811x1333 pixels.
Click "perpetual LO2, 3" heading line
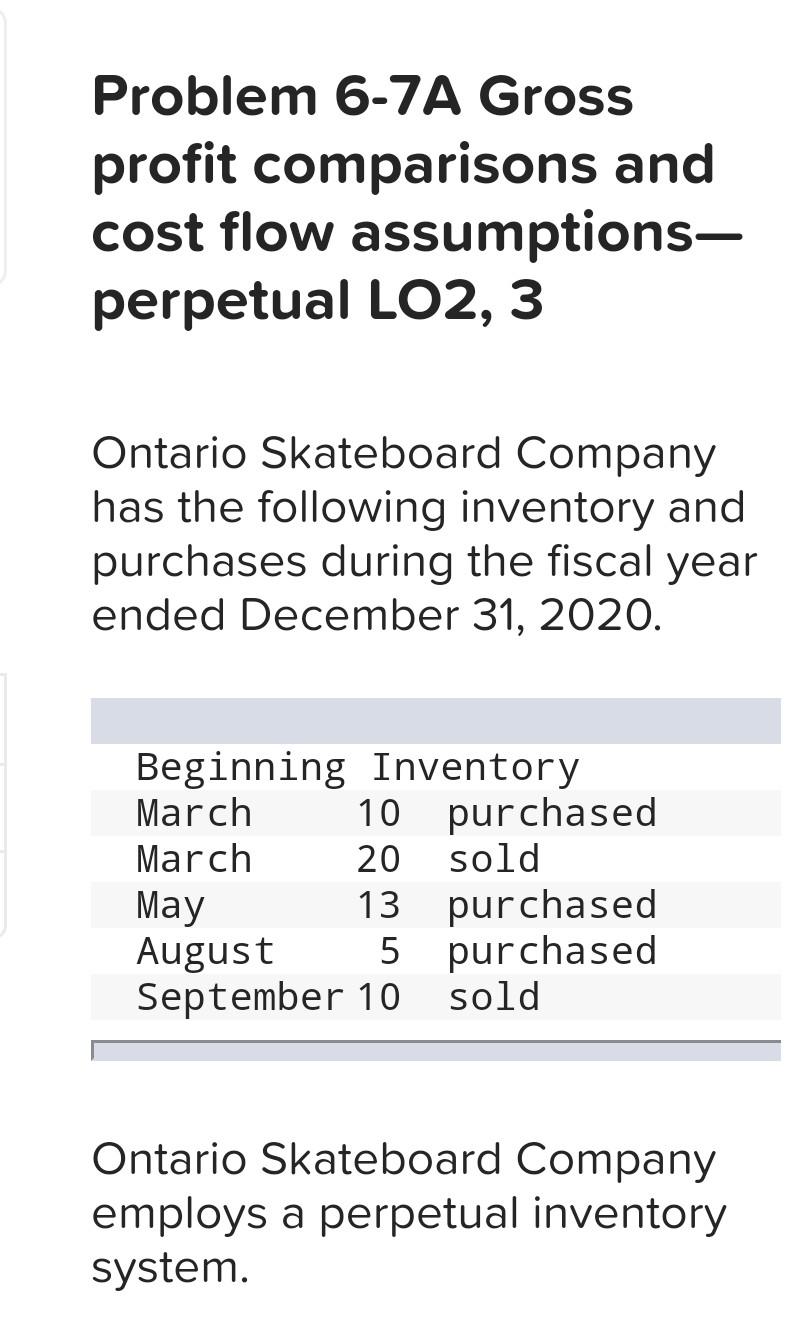317,299
